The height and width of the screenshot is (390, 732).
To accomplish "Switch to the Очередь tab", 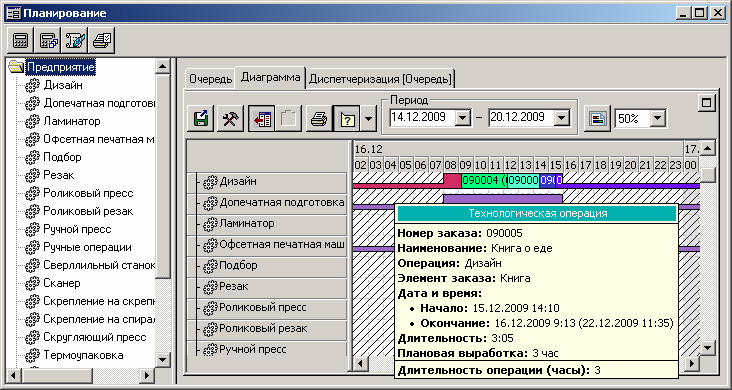I will tap(210, 79).
